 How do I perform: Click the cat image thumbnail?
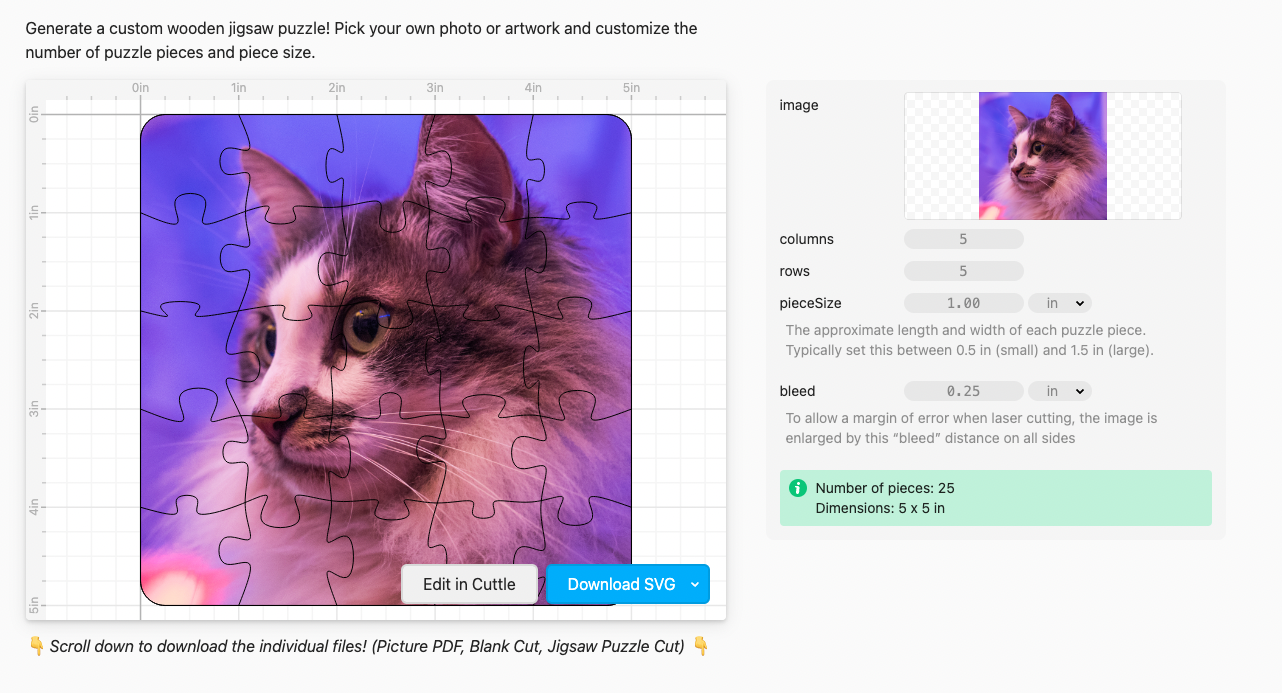[x=1042, y=156]
